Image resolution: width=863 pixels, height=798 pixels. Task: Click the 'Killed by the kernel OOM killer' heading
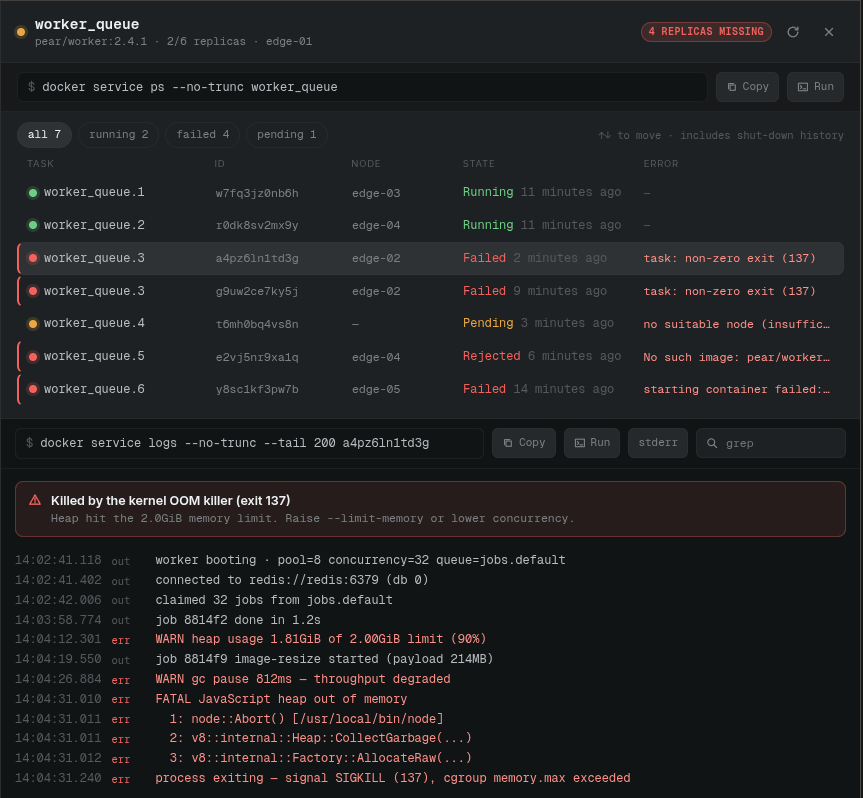click(x=171, y=500)
